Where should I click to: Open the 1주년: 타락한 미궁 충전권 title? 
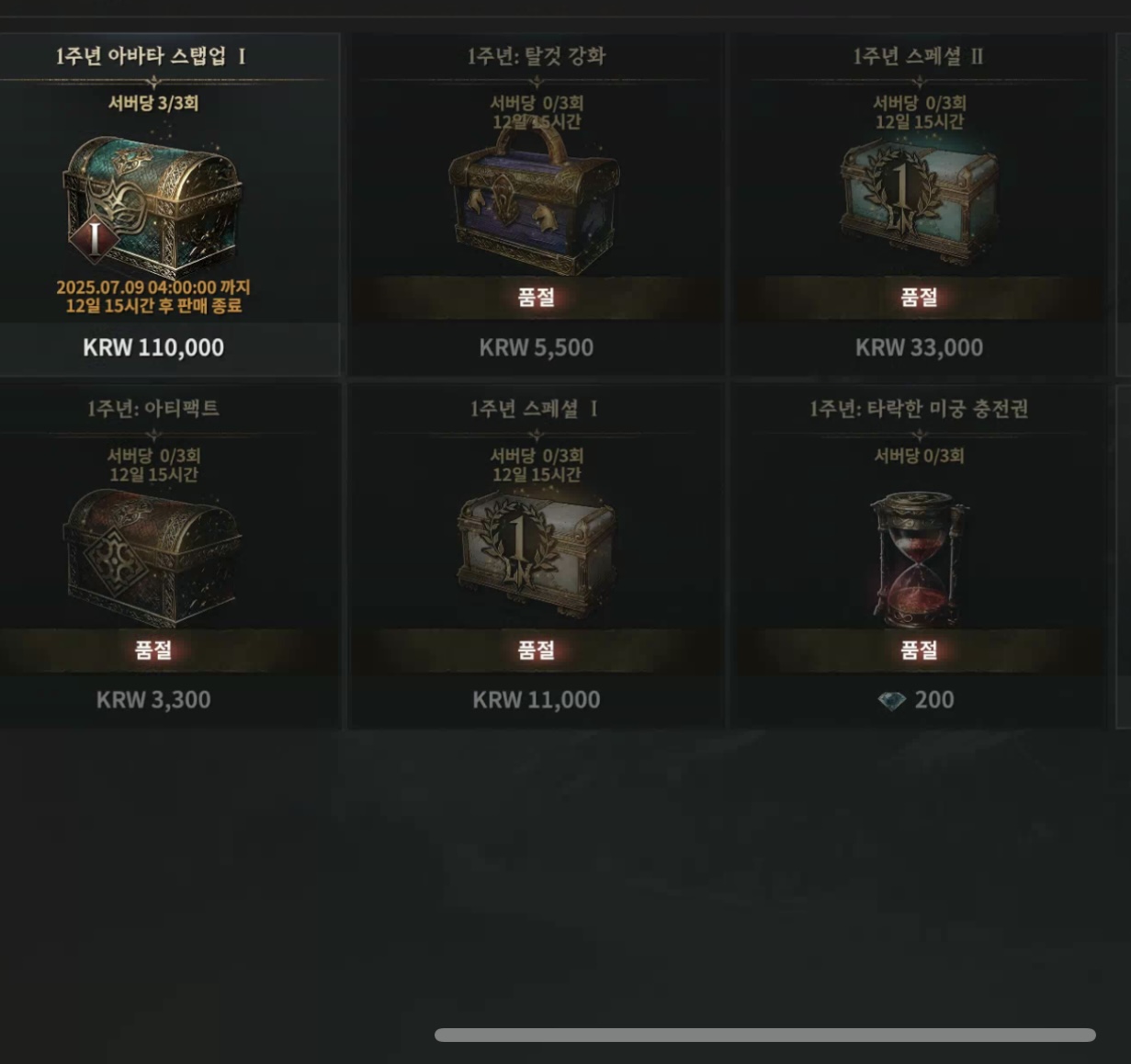coord(919,409)
